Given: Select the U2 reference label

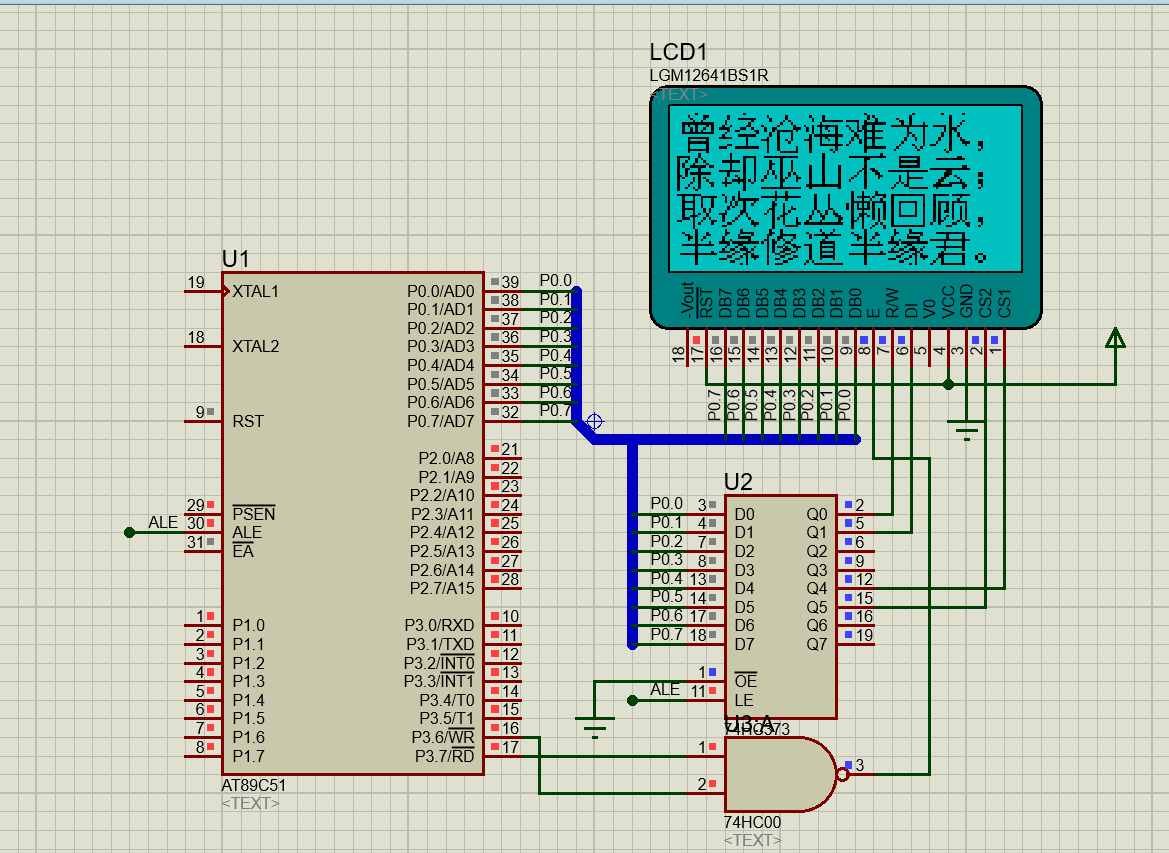Looking at the screenshot, I should 738,482.
